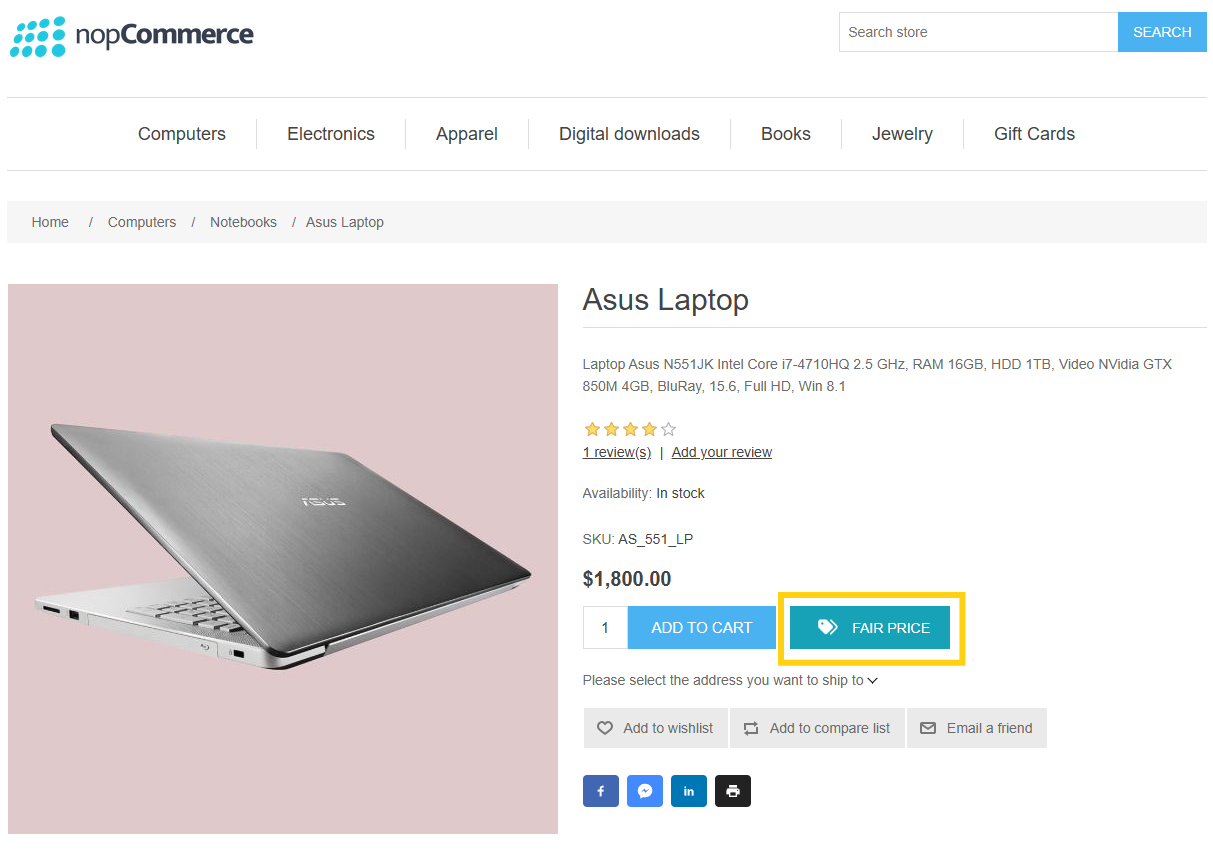
Task: Click the print page icon
Action: click(x=733, y=791)
